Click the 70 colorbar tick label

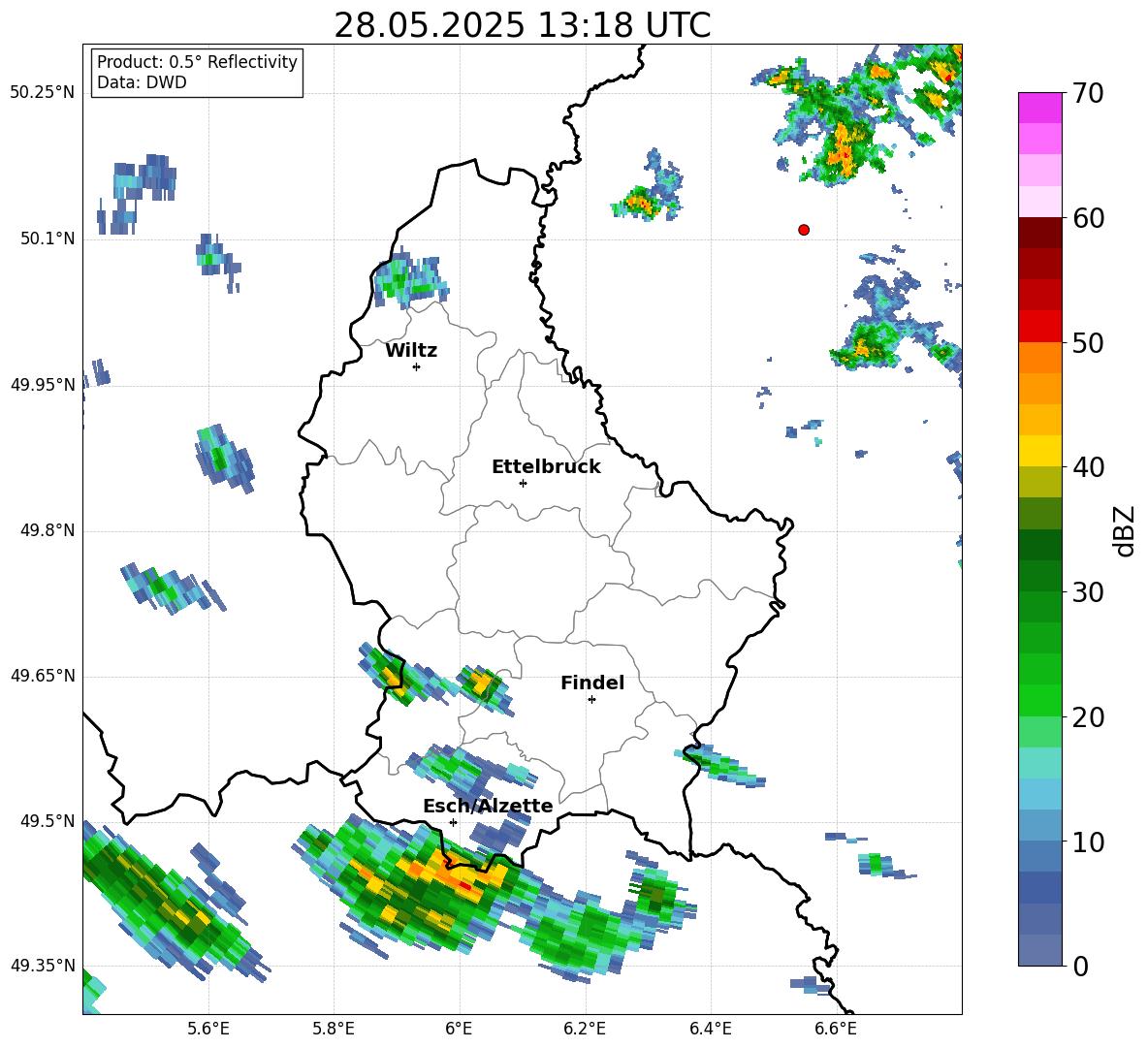click(1088, 94)
